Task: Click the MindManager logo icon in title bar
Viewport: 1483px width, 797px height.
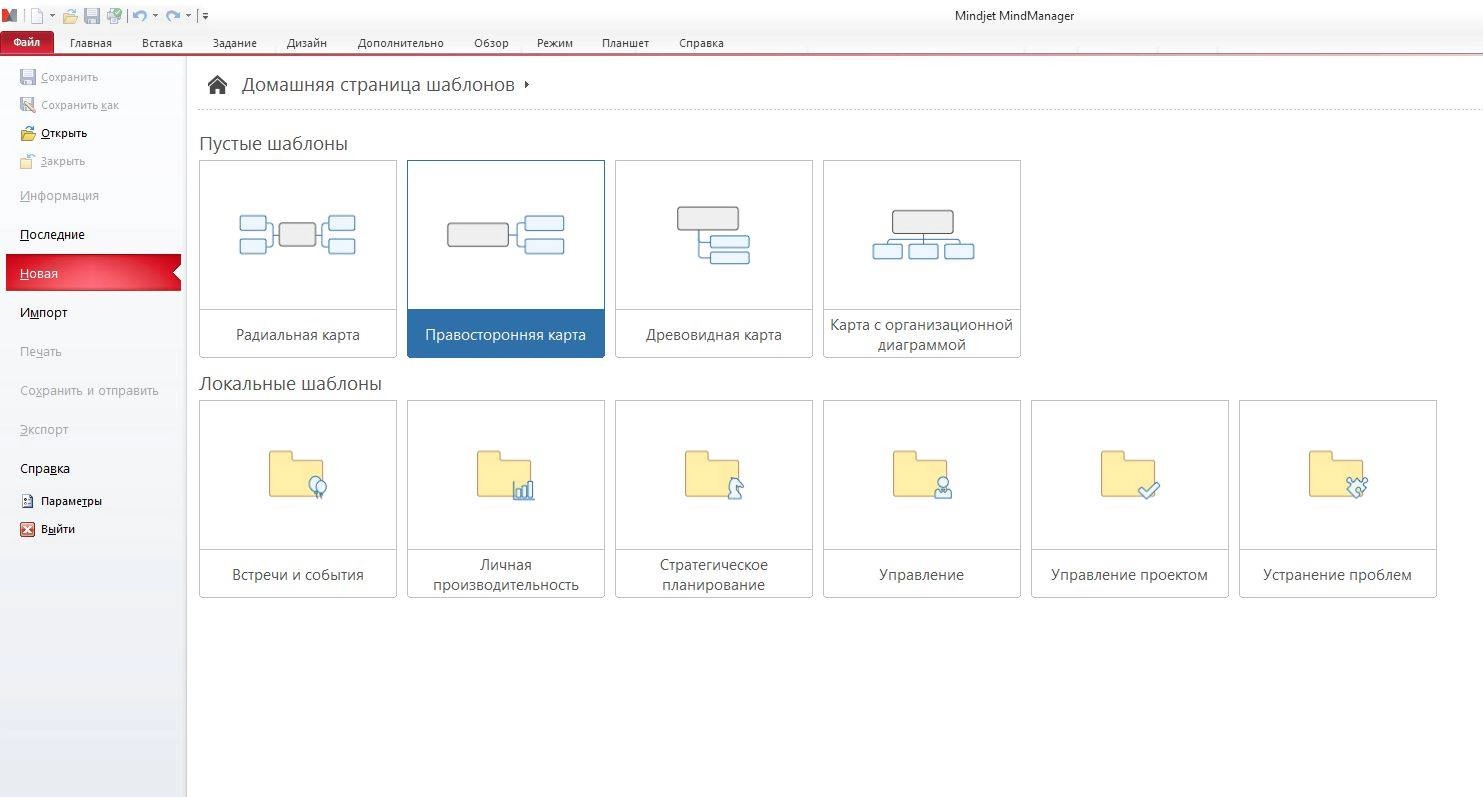Action: [x=10, y=16]
